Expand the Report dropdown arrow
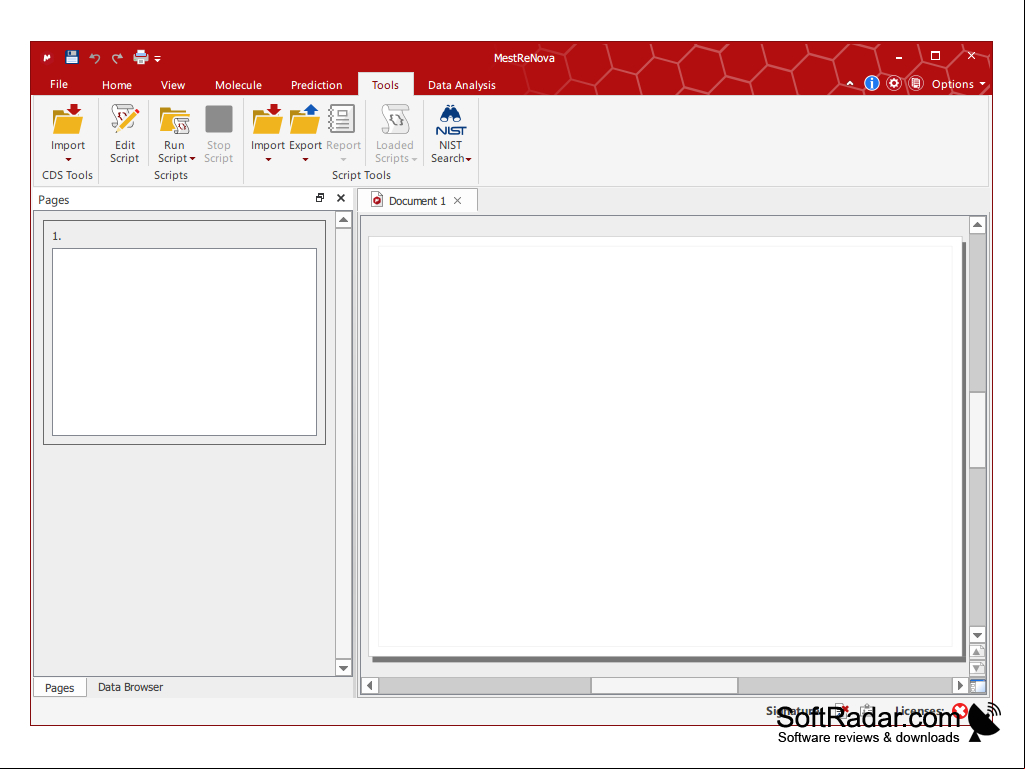This screenshot has height=769, width=1025. click(x=343, y=160)
